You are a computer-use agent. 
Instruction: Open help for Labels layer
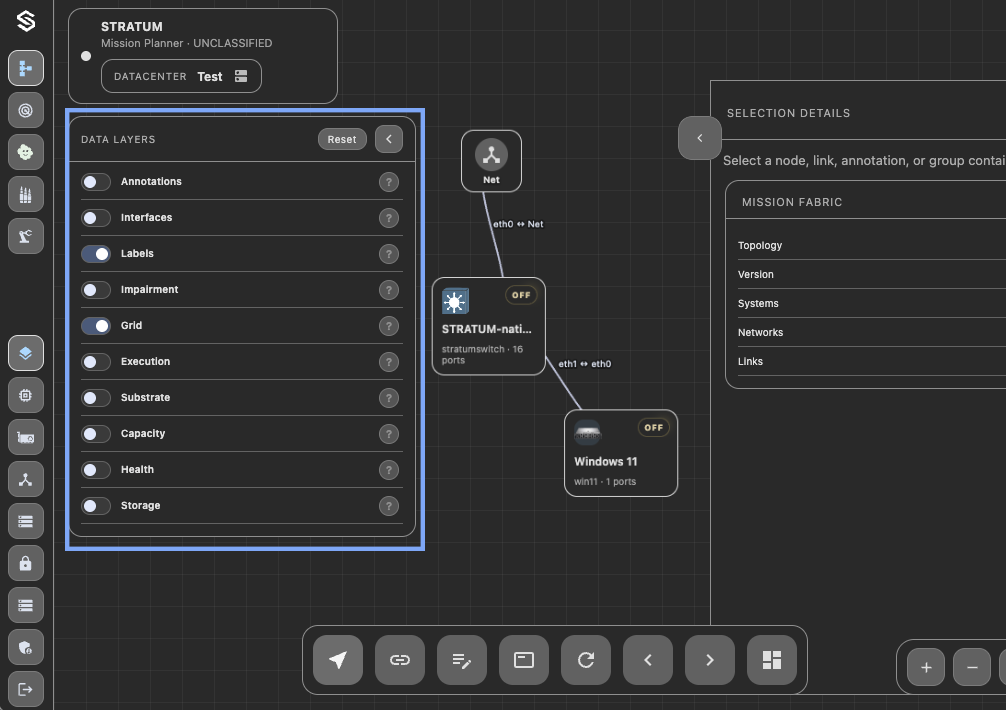pos(389,254)
